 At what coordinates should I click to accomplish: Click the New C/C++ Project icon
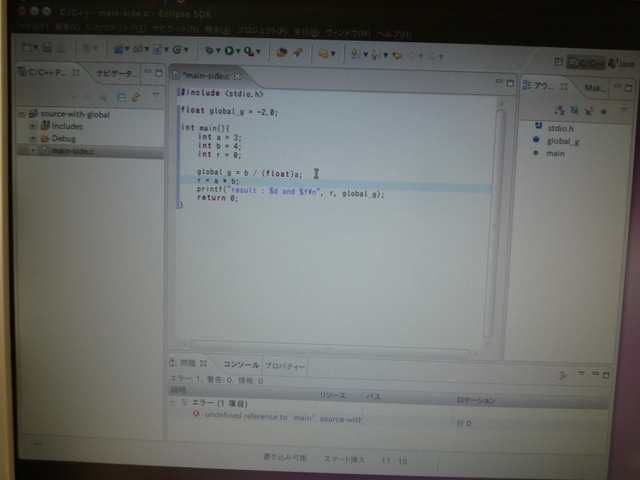(118, 49)
